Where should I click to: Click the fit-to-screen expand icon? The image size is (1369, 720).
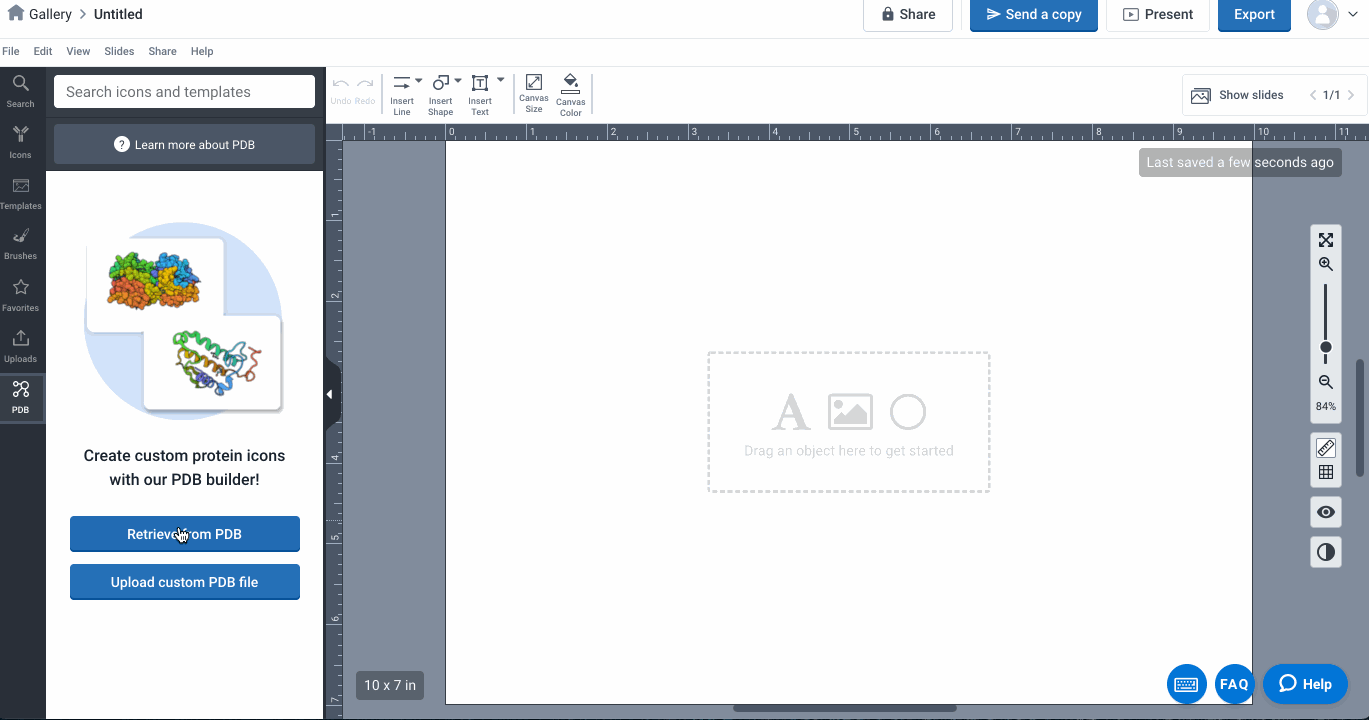coord(1326,240)
